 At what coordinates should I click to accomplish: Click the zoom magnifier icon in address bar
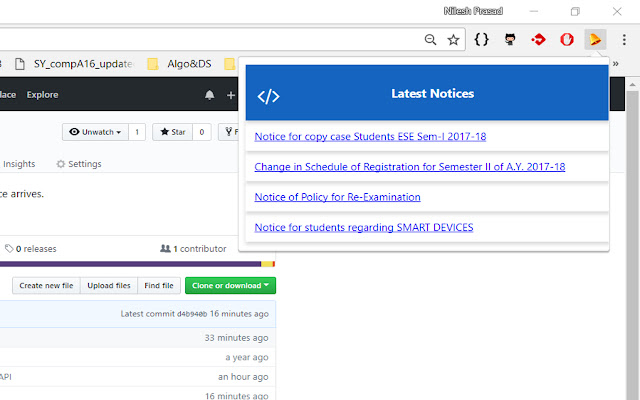tap(430, 40)
